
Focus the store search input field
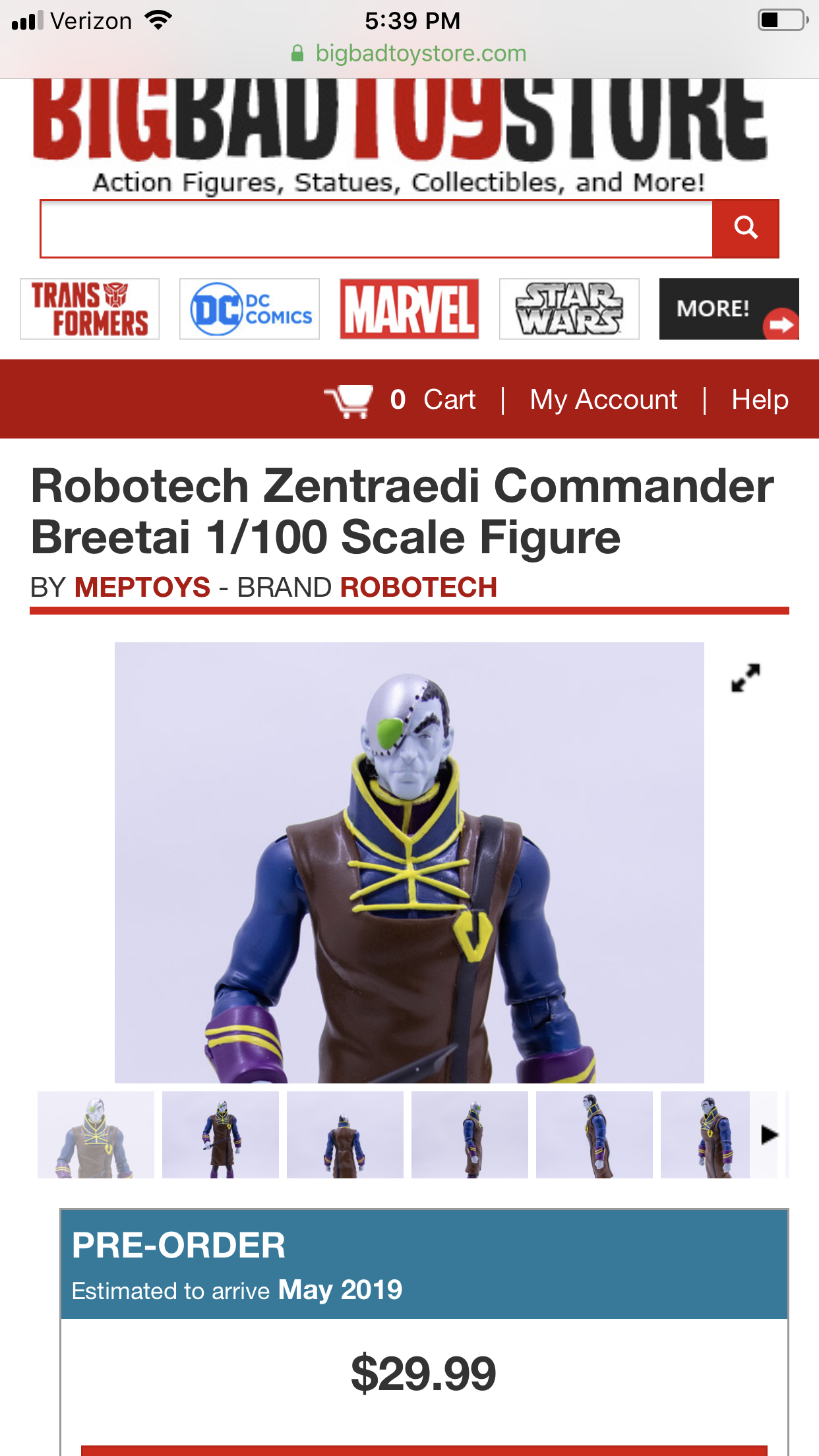(x=377, y=229)
